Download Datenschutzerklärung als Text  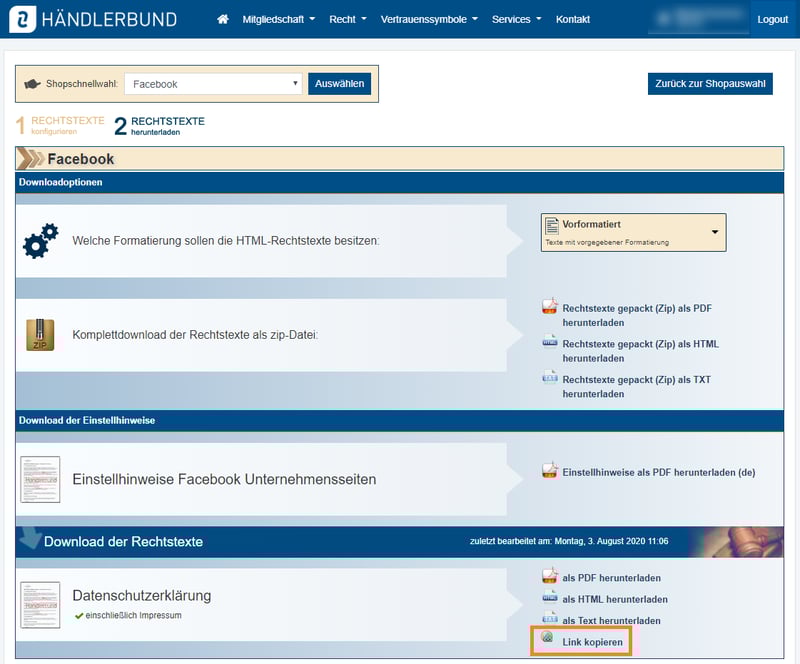click(611, 621)
